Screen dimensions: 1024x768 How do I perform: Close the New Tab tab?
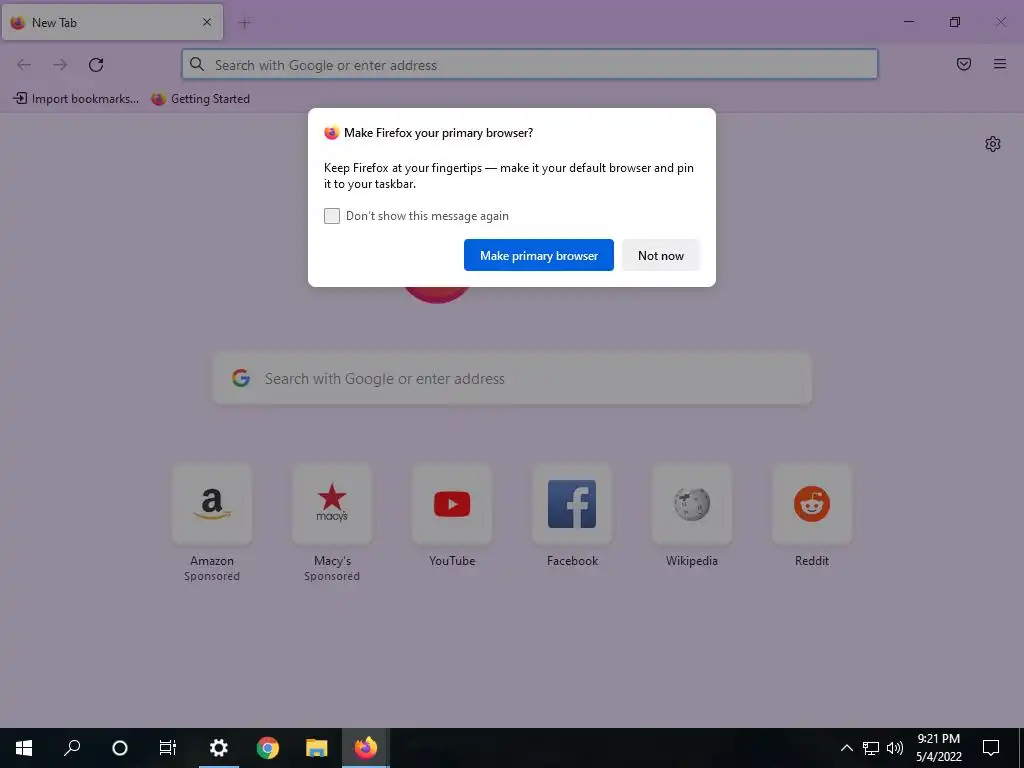pyautogui.click(x=207, y=22)
